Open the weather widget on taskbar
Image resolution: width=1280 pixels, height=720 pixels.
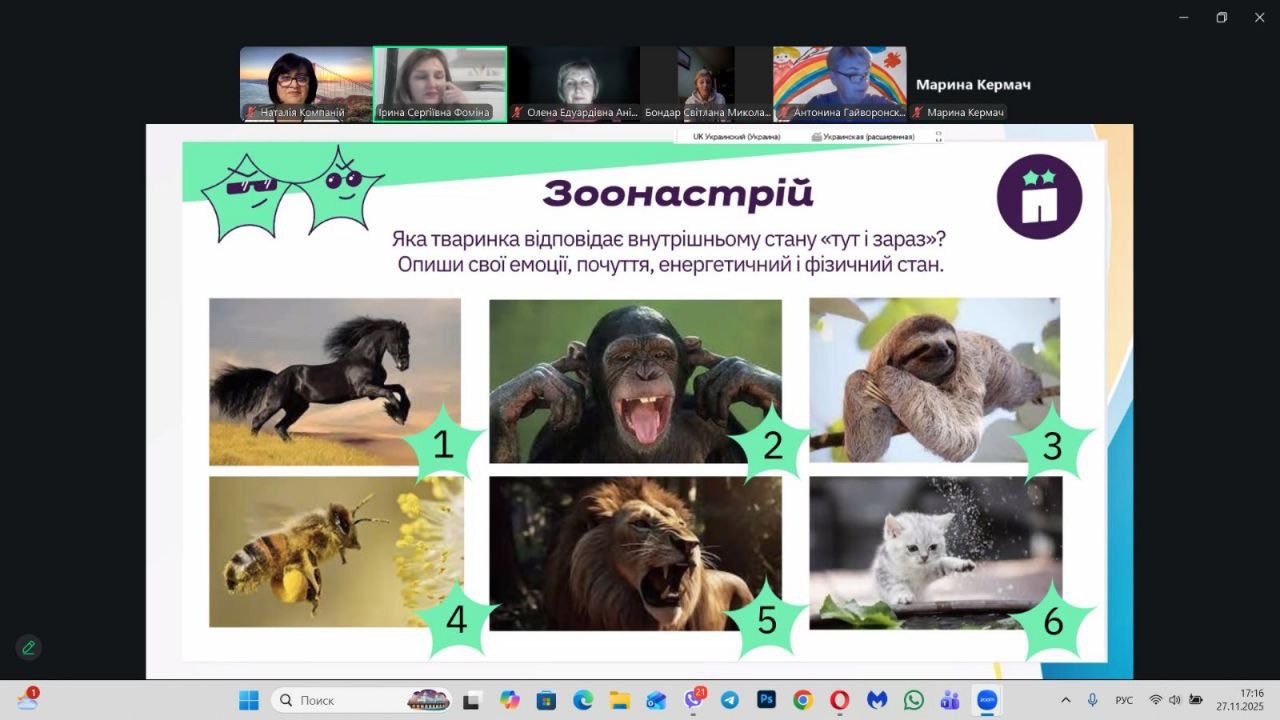27,699
